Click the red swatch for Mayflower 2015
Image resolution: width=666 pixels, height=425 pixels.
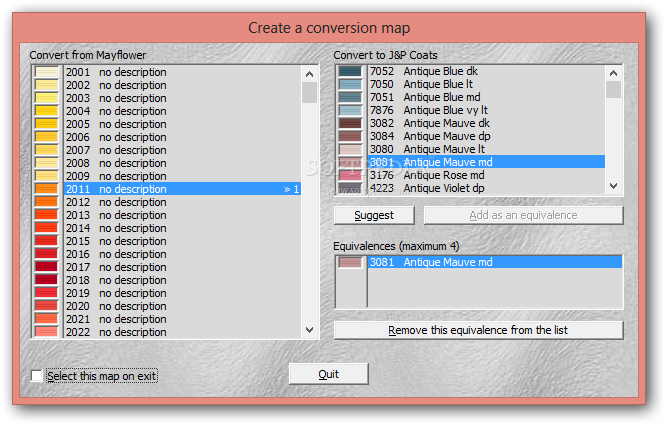(46, 241)
